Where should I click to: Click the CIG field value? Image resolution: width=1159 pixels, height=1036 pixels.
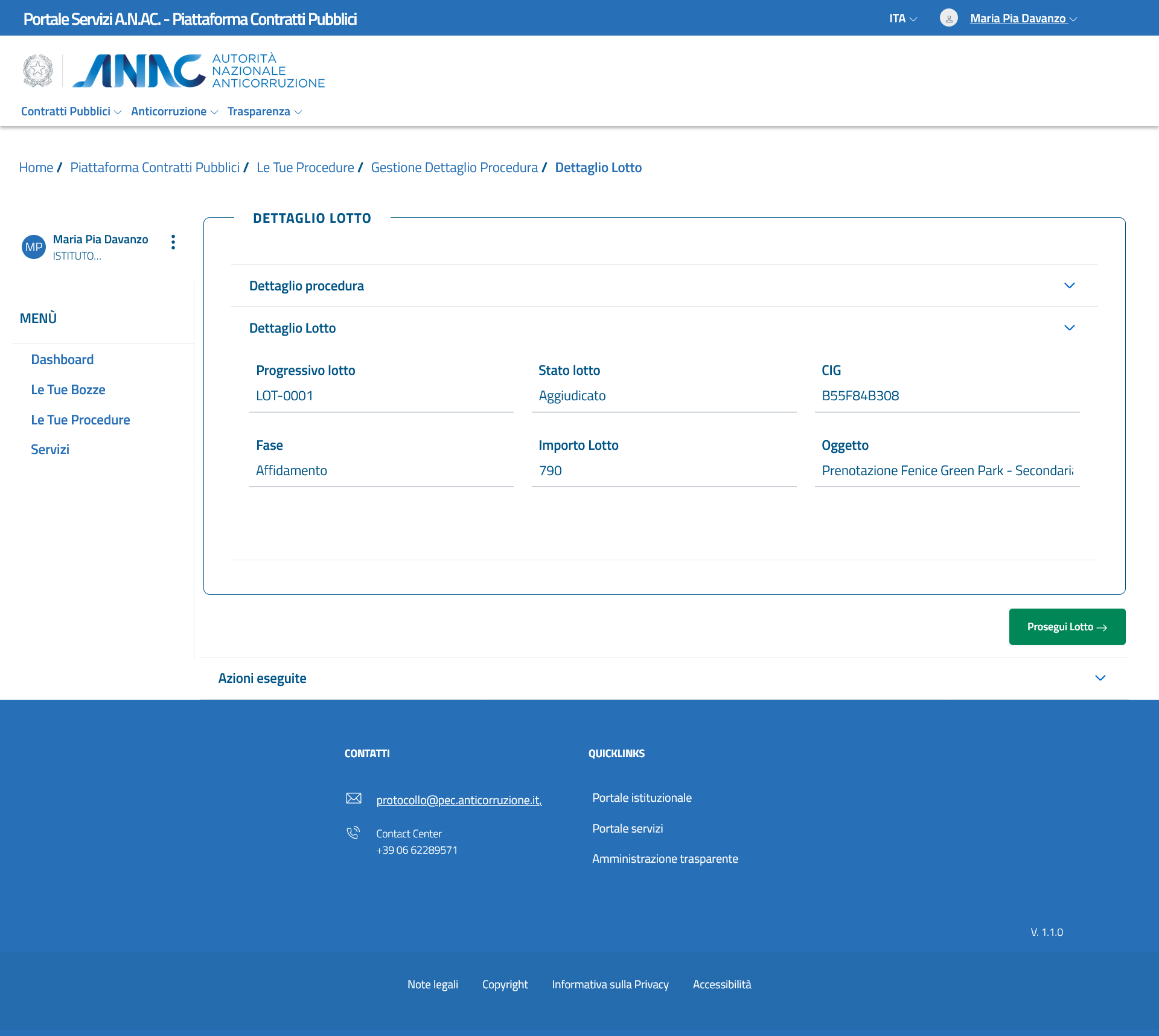[860, 395]
